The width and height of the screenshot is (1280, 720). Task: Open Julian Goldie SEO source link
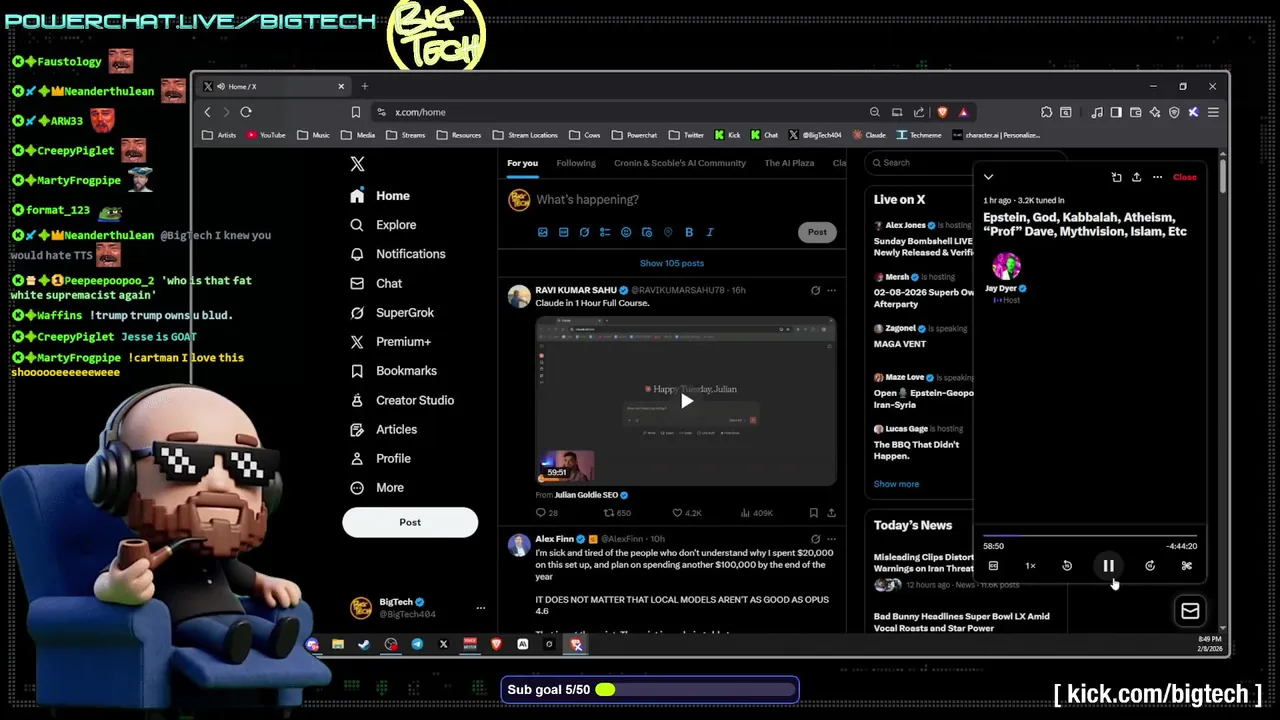[589, 495]
